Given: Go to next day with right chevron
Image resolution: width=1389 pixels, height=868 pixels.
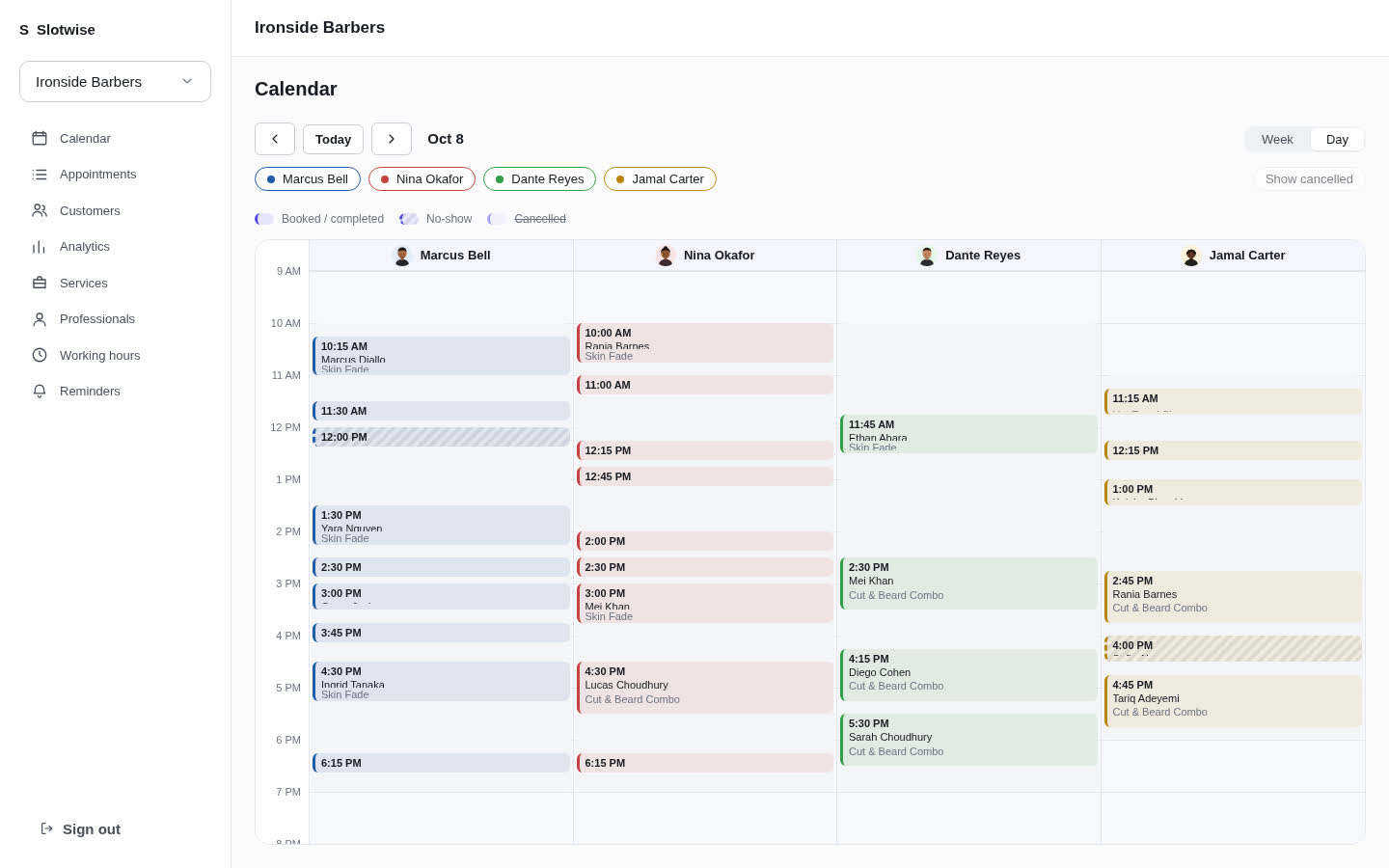Looking at the screenshot, I should [392, 139].
